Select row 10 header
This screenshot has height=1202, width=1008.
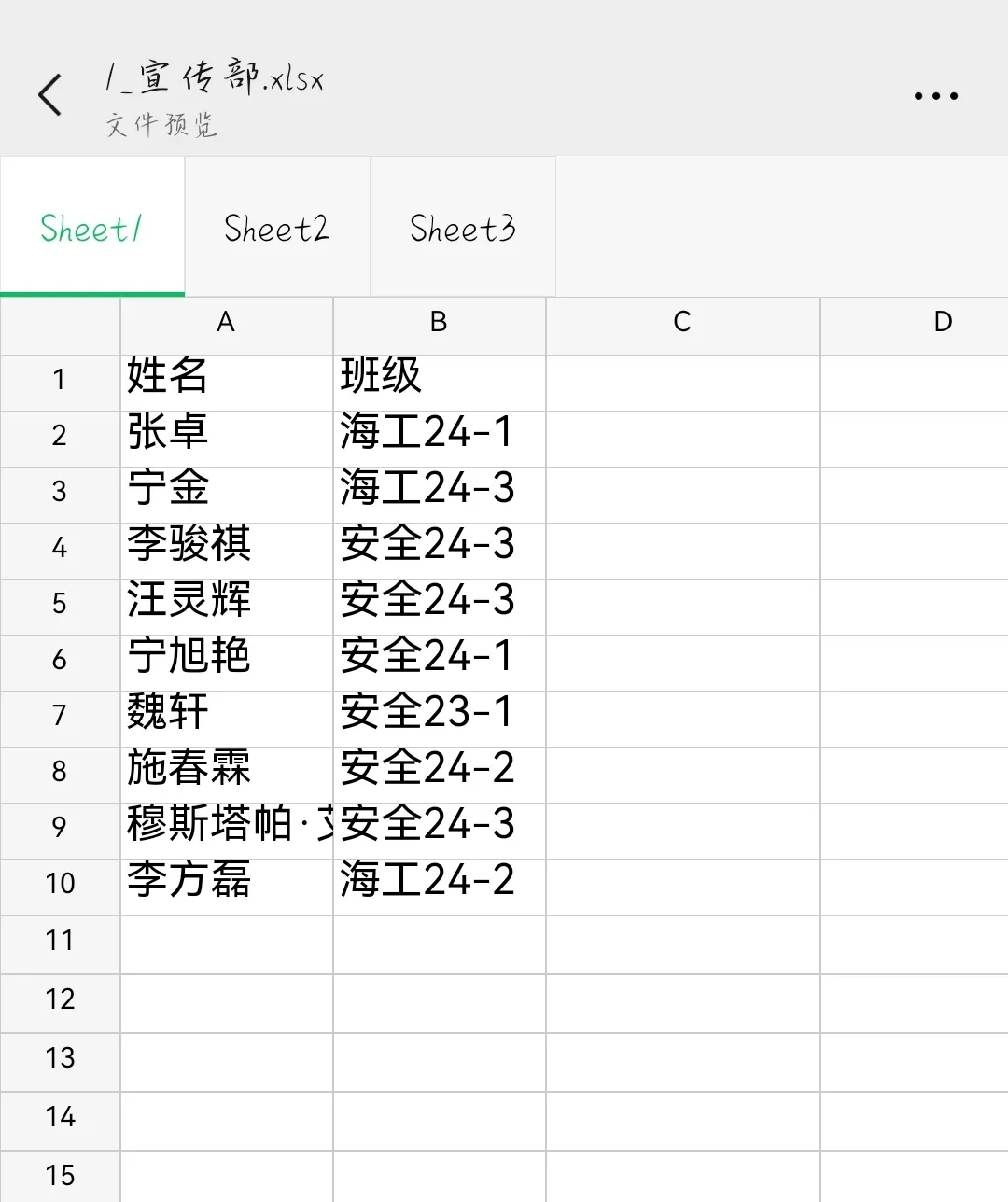click(59, 885)
